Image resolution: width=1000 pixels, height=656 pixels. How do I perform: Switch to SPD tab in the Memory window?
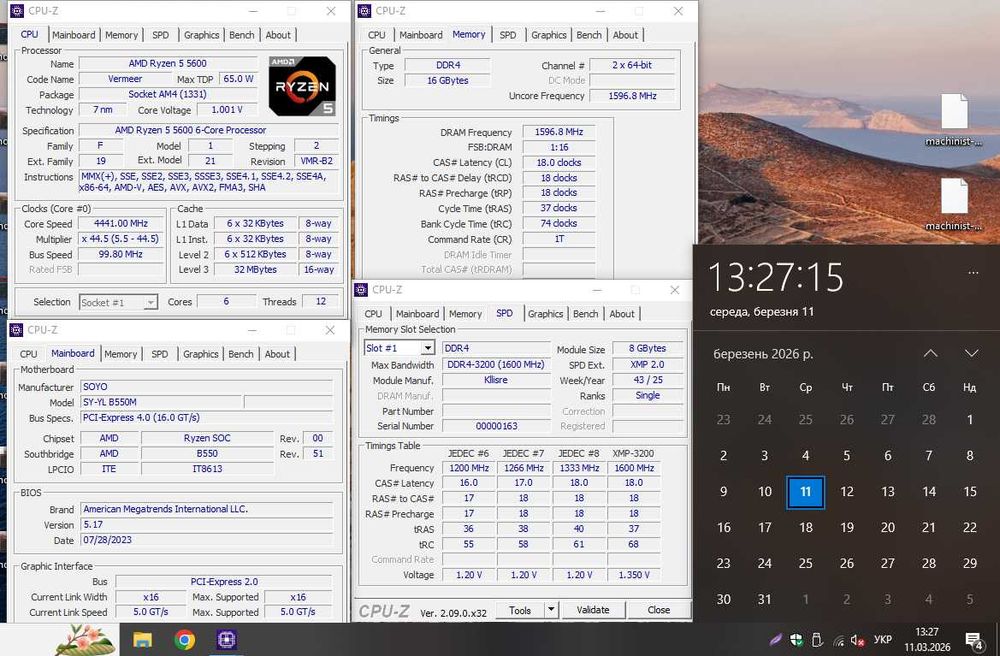point(508,35)
